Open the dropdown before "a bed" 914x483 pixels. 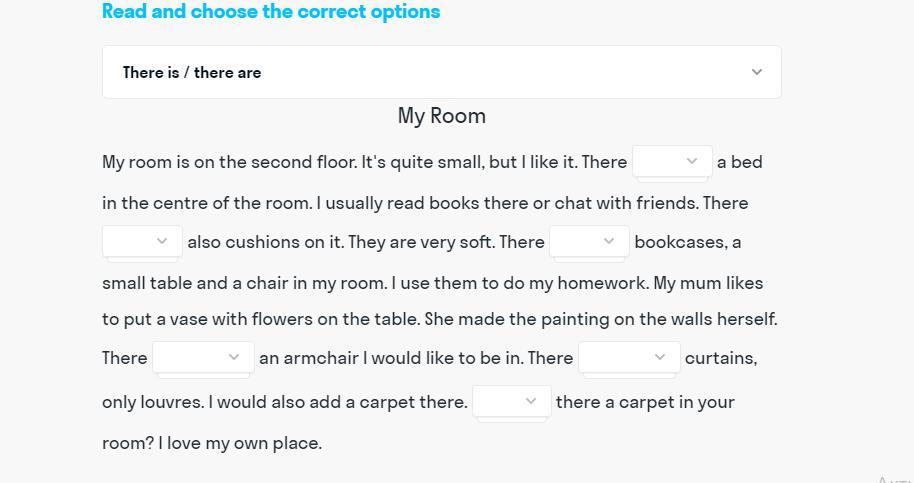tap(671, 161)
